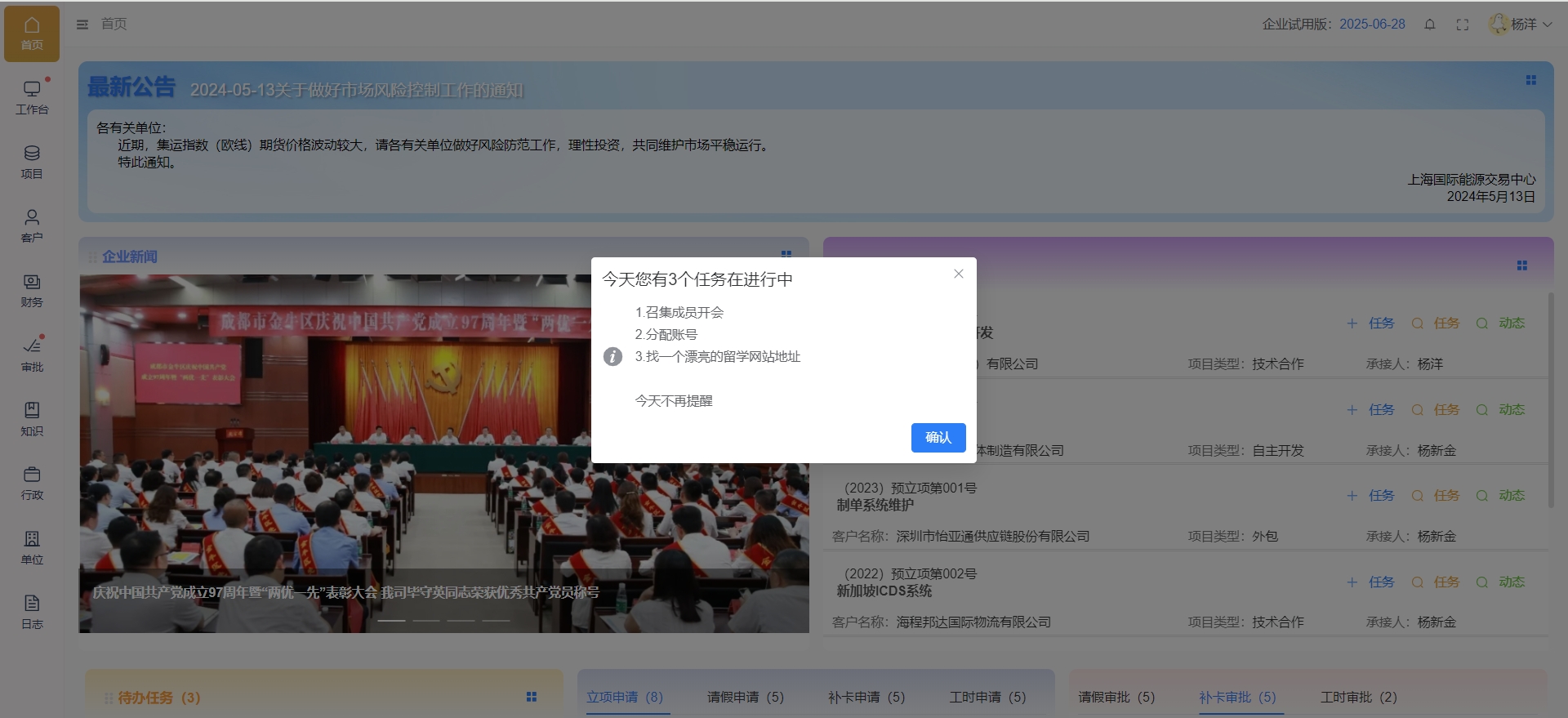Open the 单位 organization sidebar icon
The image size is (1568, 718).
tap(32, 547)
